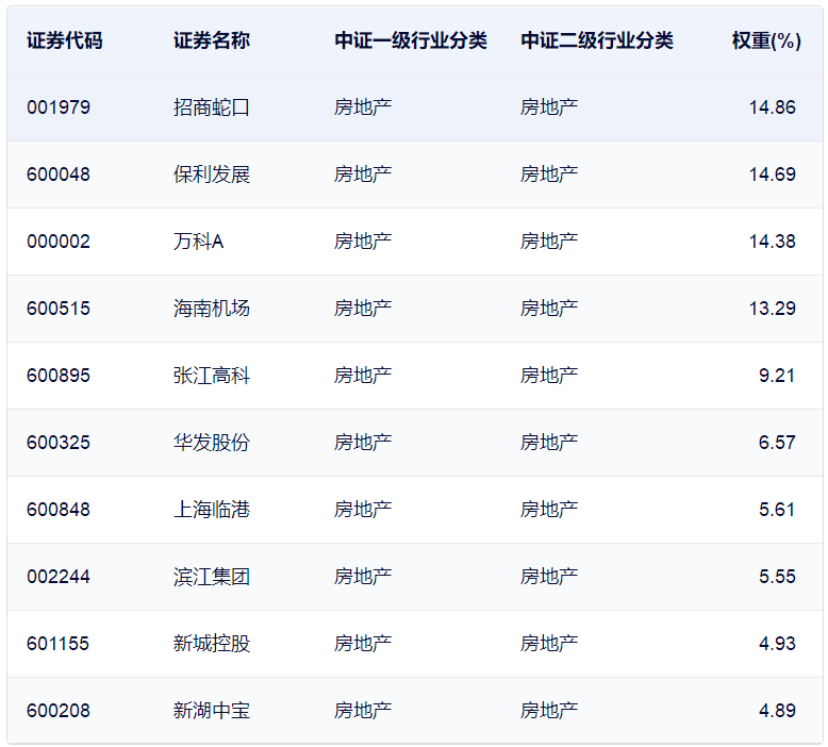Click 华发股份 row's first-level industry 房地产

point(363,442)
